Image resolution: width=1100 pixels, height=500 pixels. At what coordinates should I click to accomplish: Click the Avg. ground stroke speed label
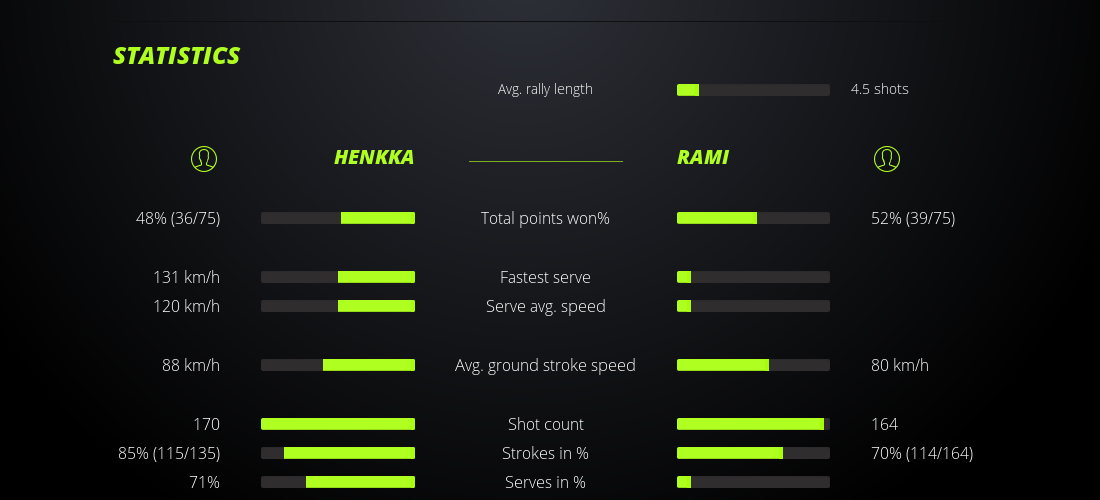(545, 365)
